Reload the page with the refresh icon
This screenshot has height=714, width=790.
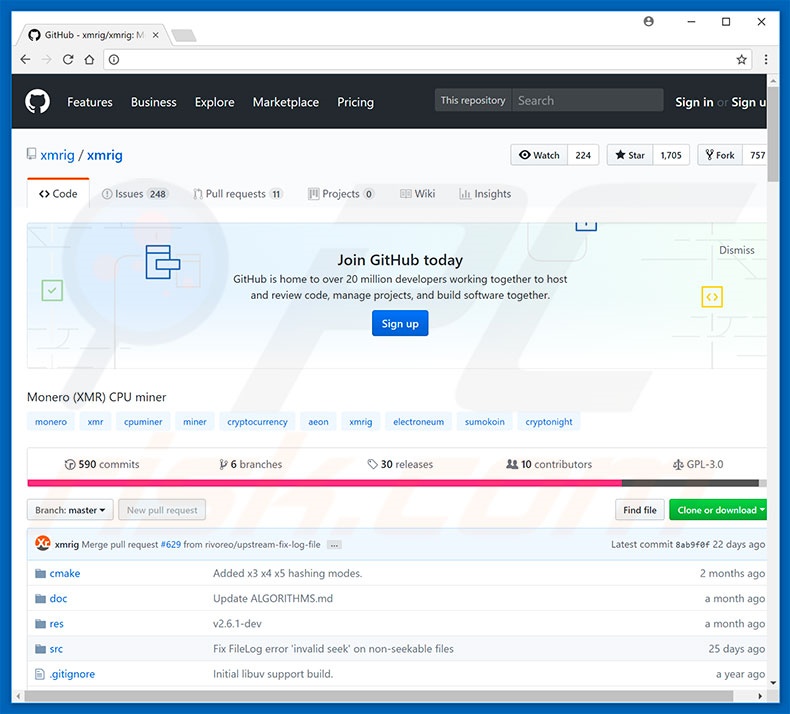[x=68, y=59]
